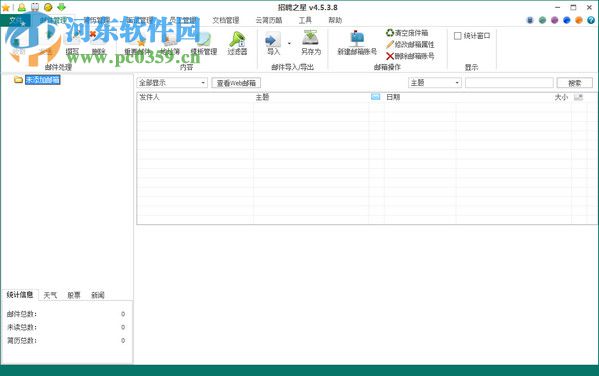Pick the purple theme color circle
The height and width of the screenshot is (376, 599).
coord(554,20)
